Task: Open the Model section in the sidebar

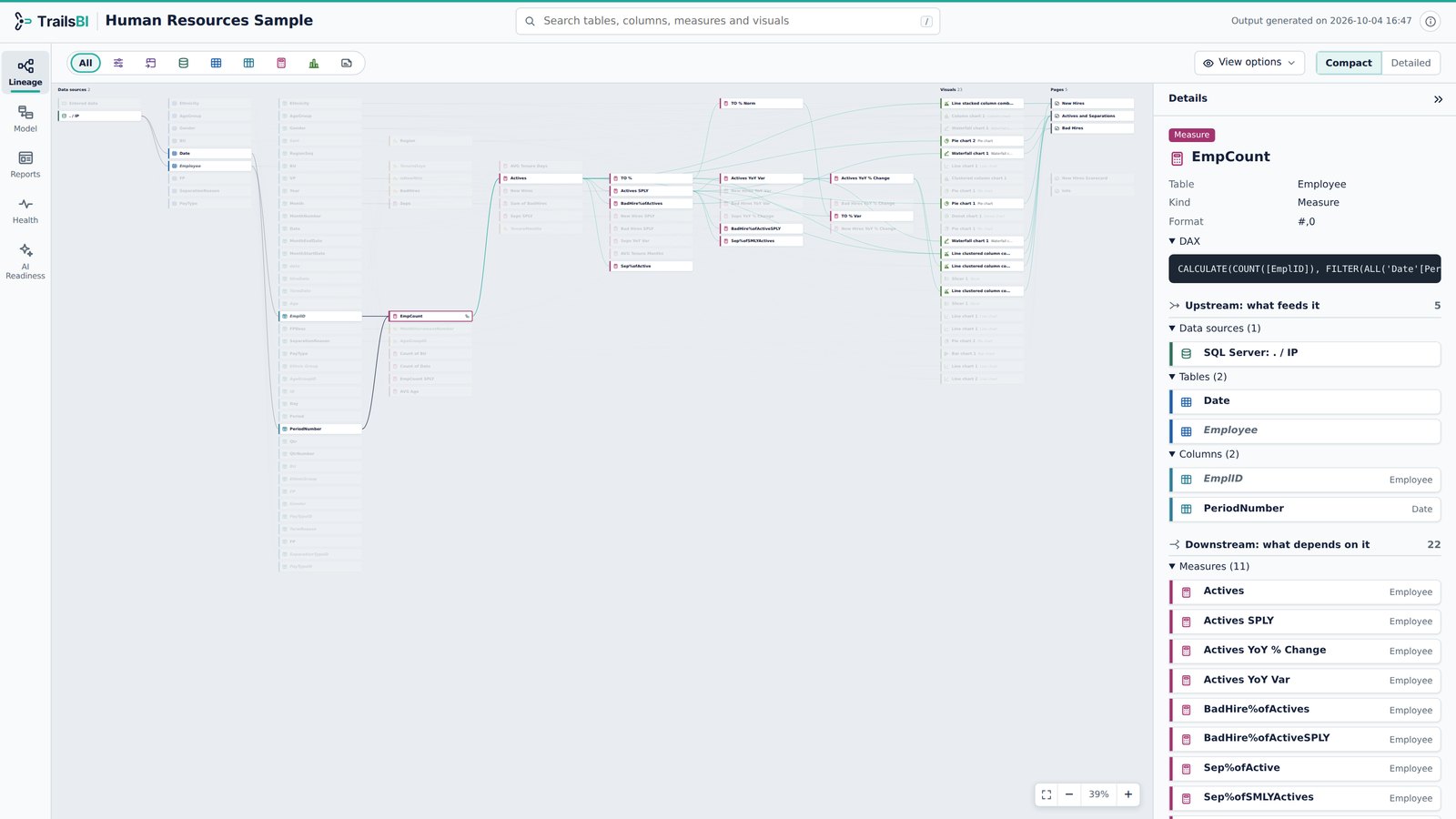Action: 25,118
